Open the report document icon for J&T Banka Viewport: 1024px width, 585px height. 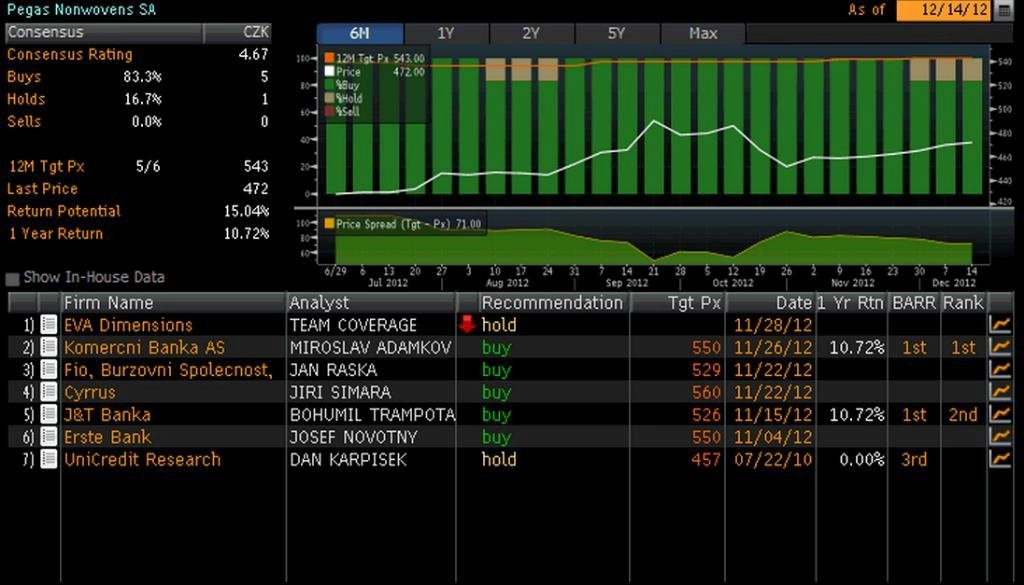coord(49,414)
